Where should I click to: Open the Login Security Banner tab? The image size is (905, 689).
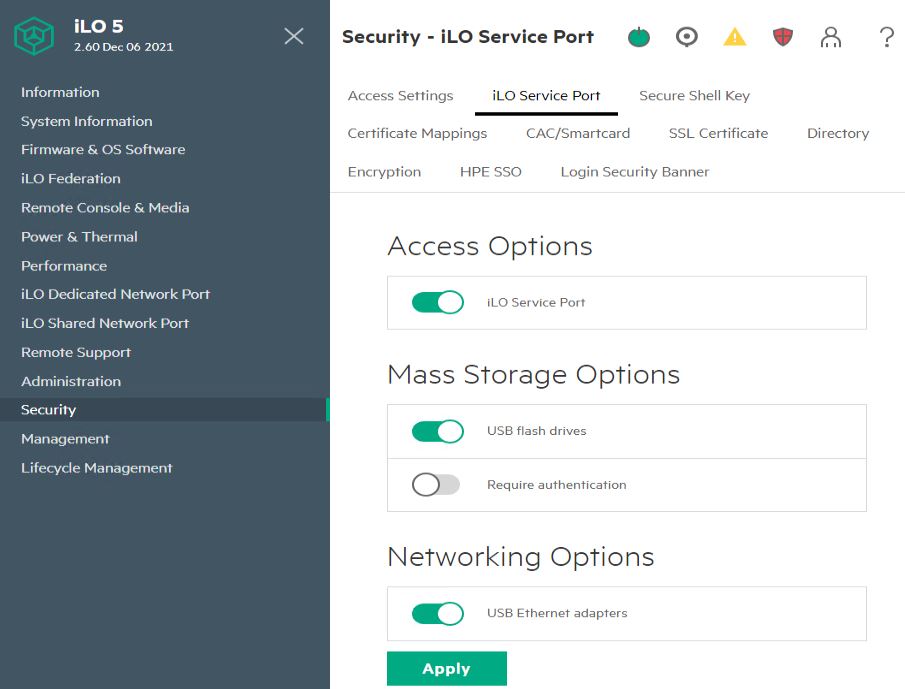click(634, 172)
